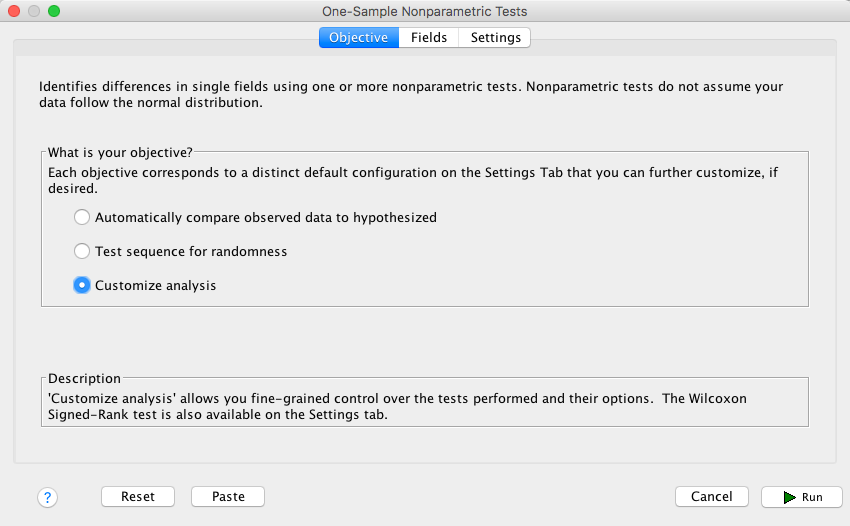The width and height of the screenshot is (850, 526).
Task: Select 'Automatically compare observed data to hypothesized'
Action: [82, 217]
